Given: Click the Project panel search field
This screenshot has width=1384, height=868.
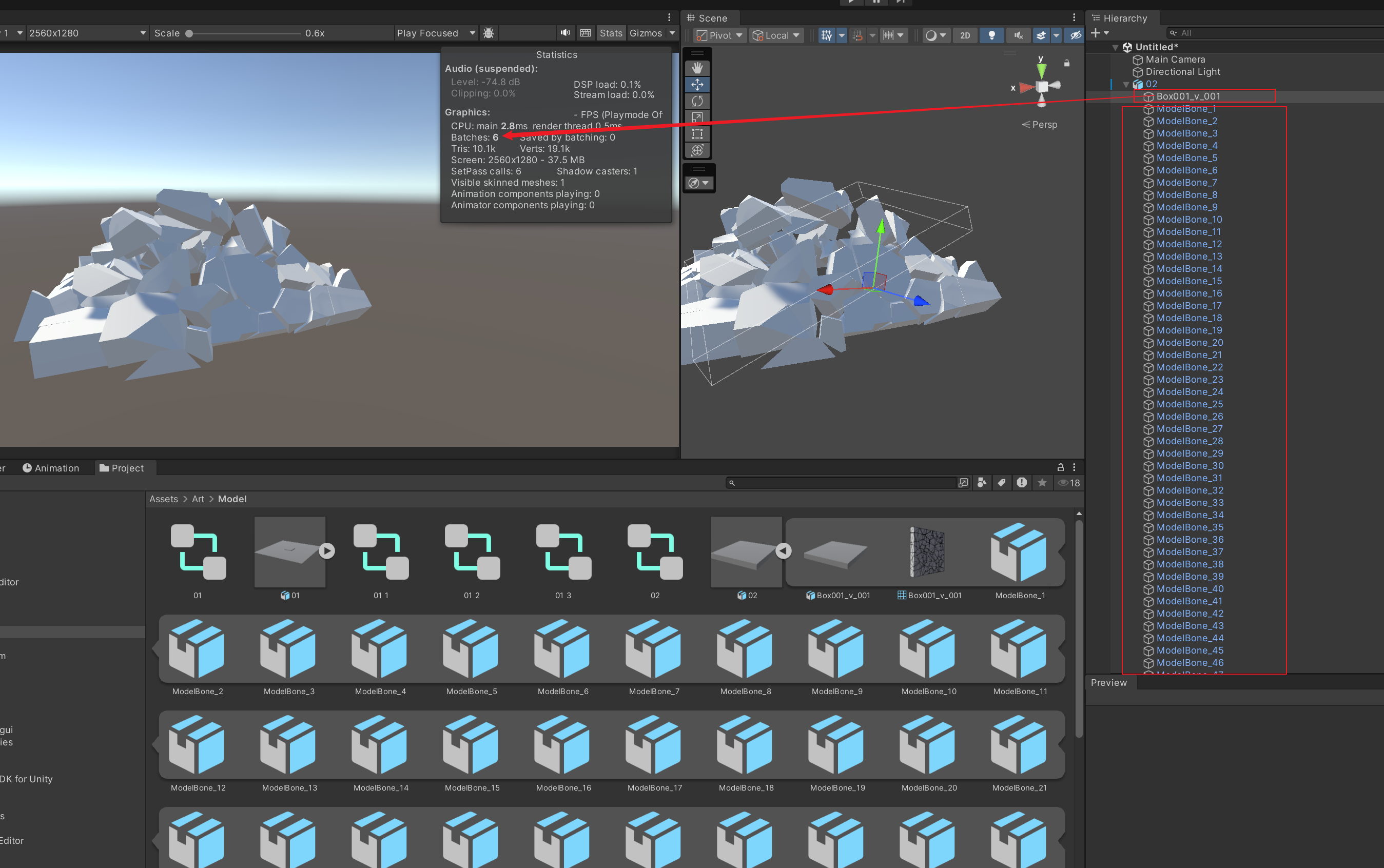Looking at the screenshot, I should click(x=841, y=483).
